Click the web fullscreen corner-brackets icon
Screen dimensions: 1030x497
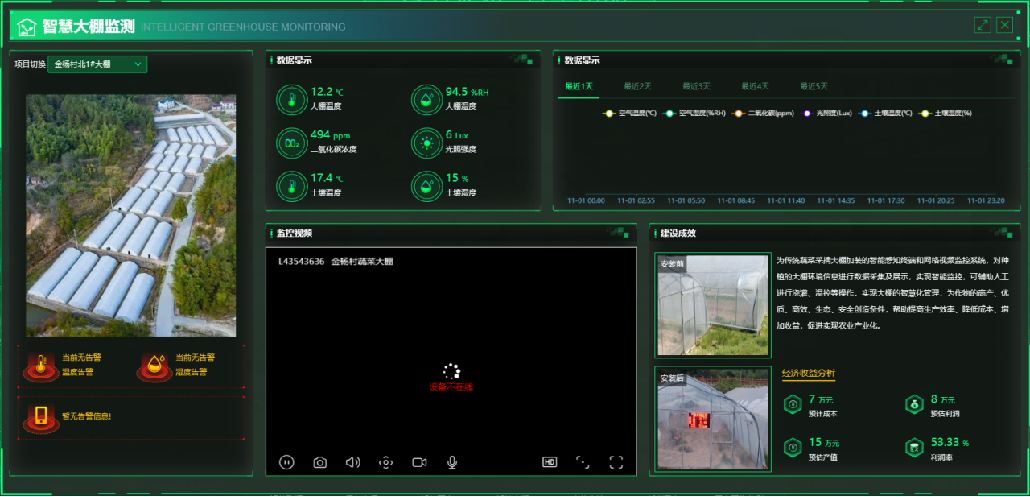pyautogui.click(x=583, y=462)
